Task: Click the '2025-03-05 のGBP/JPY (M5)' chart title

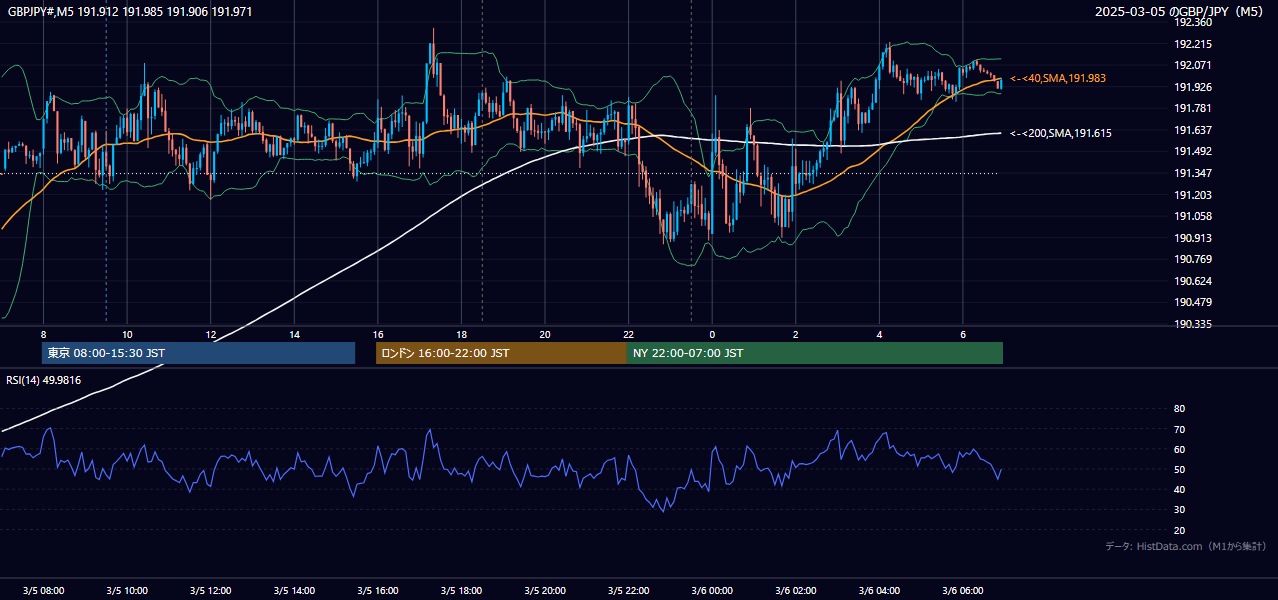Action: 1180,12
